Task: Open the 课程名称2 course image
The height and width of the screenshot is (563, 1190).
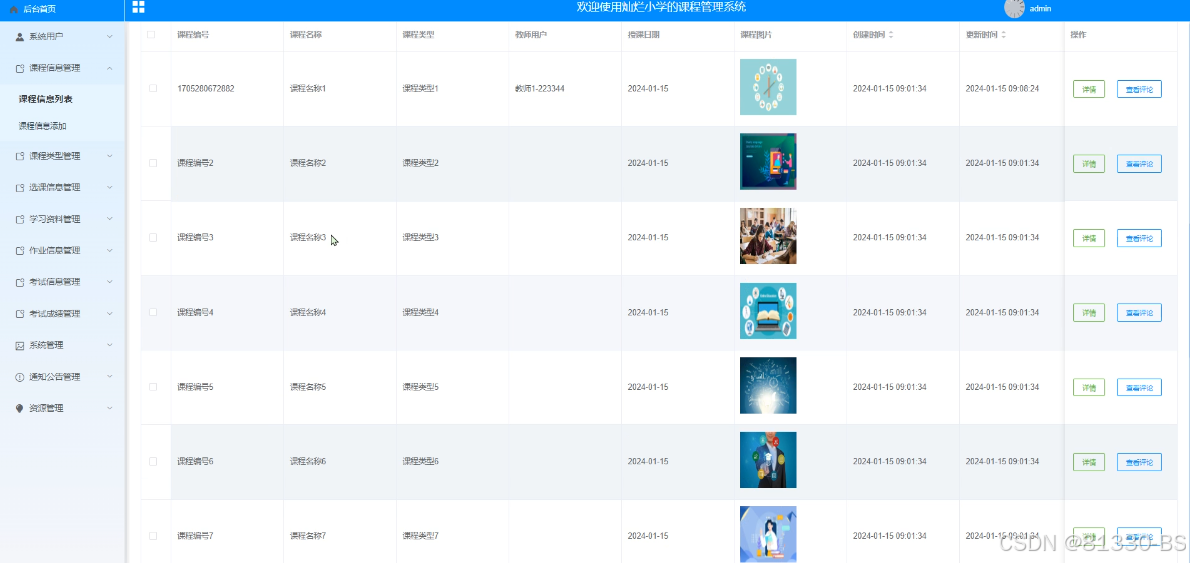Action: click(x=768, y=162)
